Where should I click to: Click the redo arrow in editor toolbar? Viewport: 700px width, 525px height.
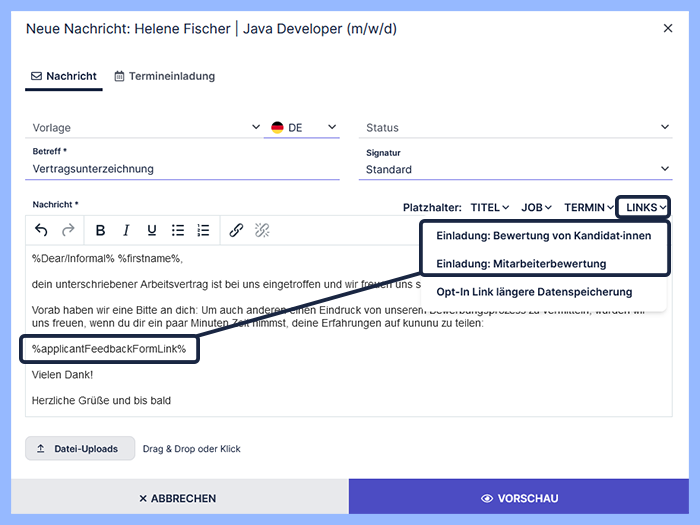[68, 230]
